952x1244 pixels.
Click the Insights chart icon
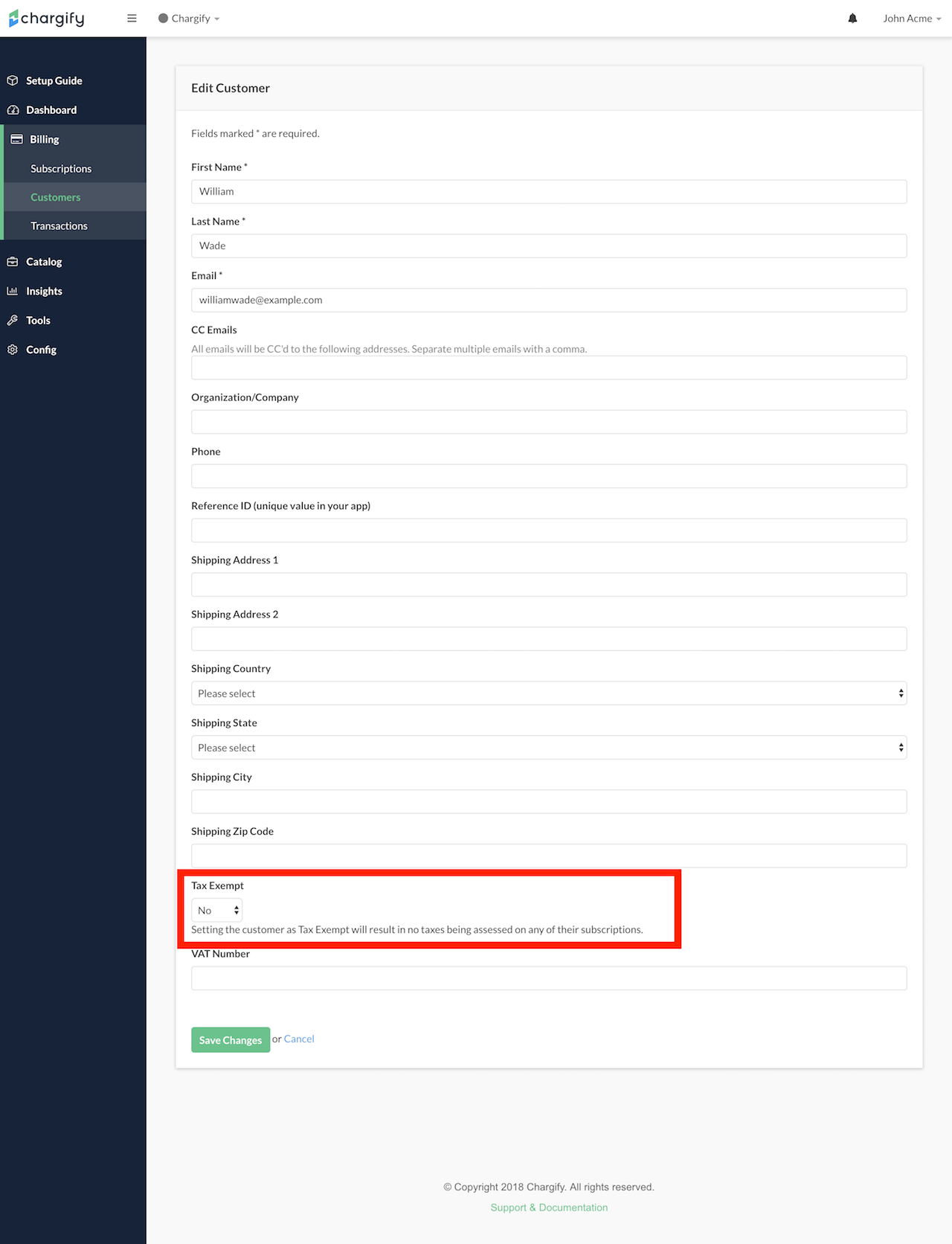(x=13, y=291)
